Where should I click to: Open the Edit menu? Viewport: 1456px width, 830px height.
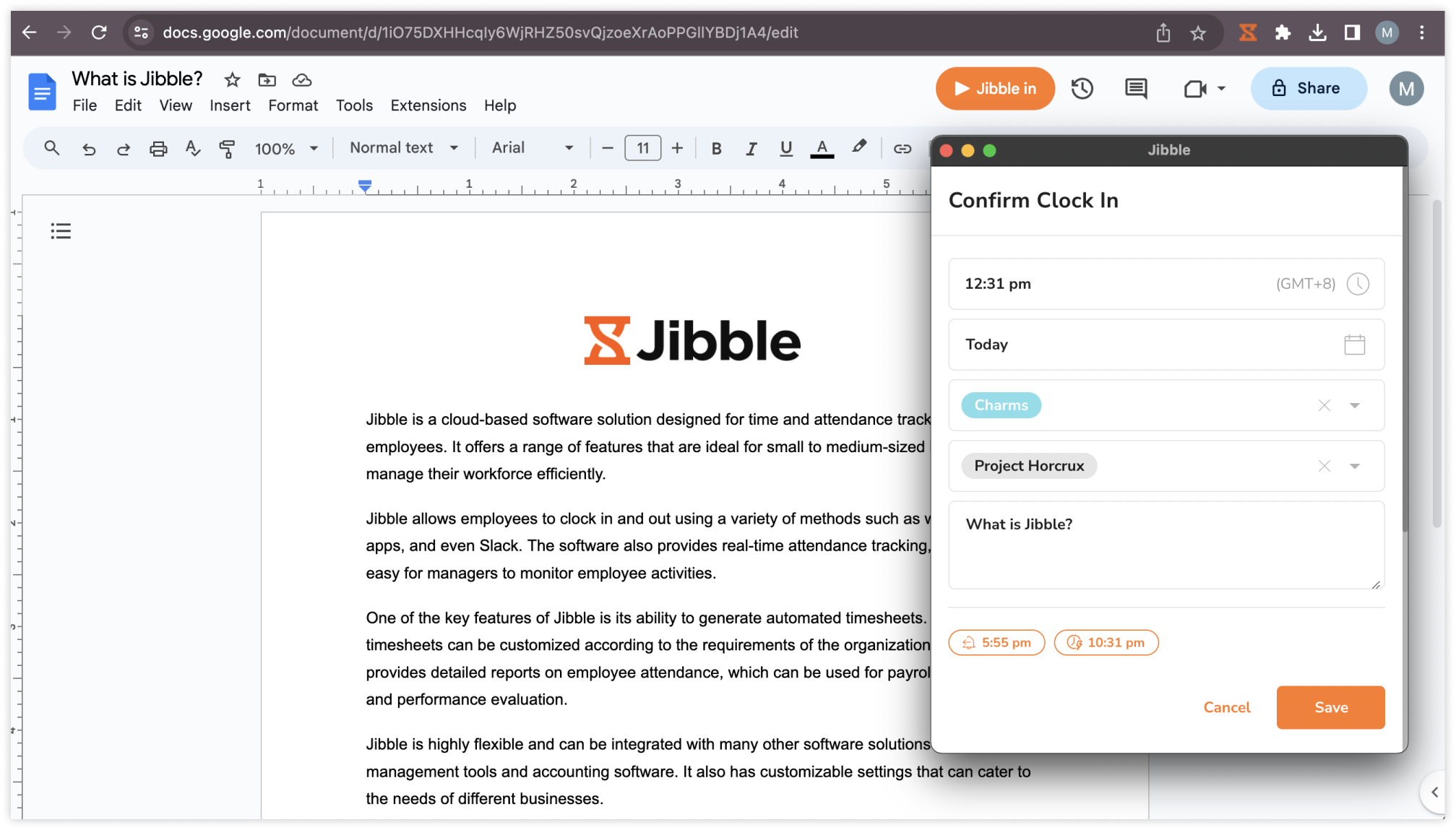pos(128,105)
